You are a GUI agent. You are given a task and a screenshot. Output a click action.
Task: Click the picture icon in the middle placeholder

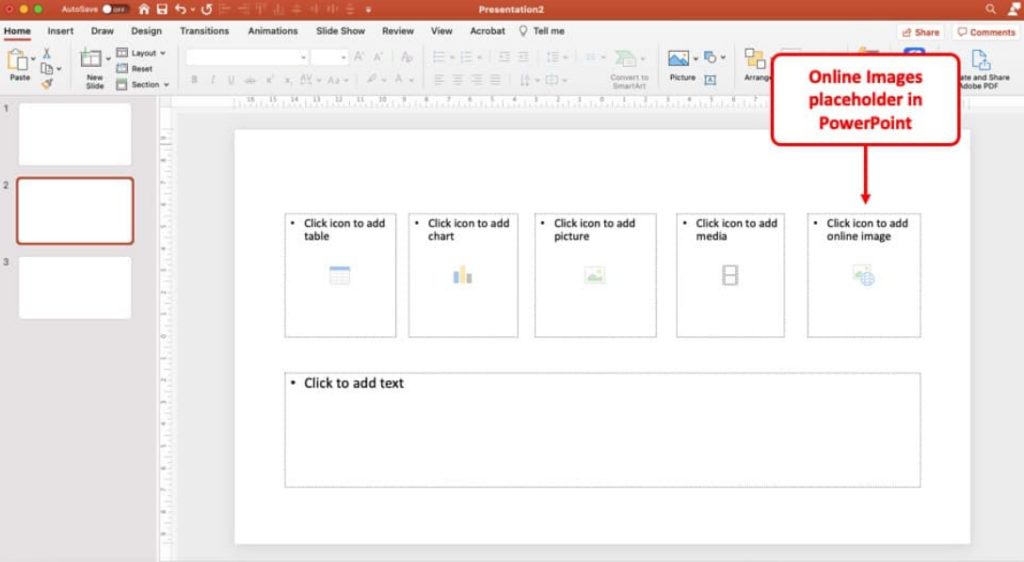pyautogui.click(x=595, y=275)
